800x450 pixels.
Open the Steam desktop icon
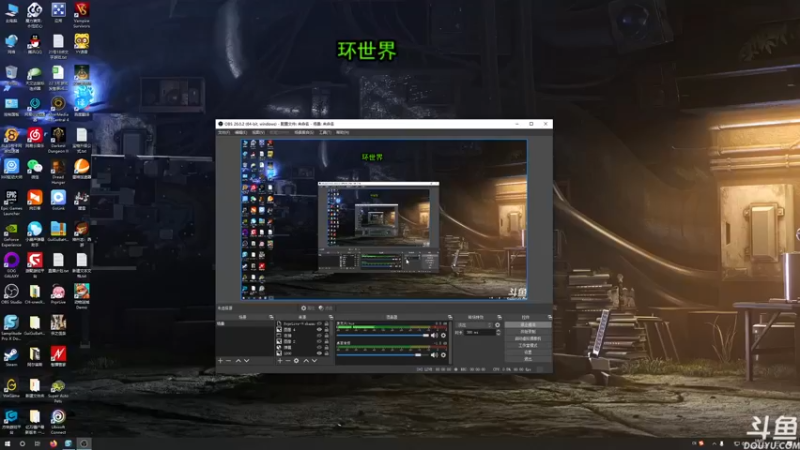tap(11, 357)
